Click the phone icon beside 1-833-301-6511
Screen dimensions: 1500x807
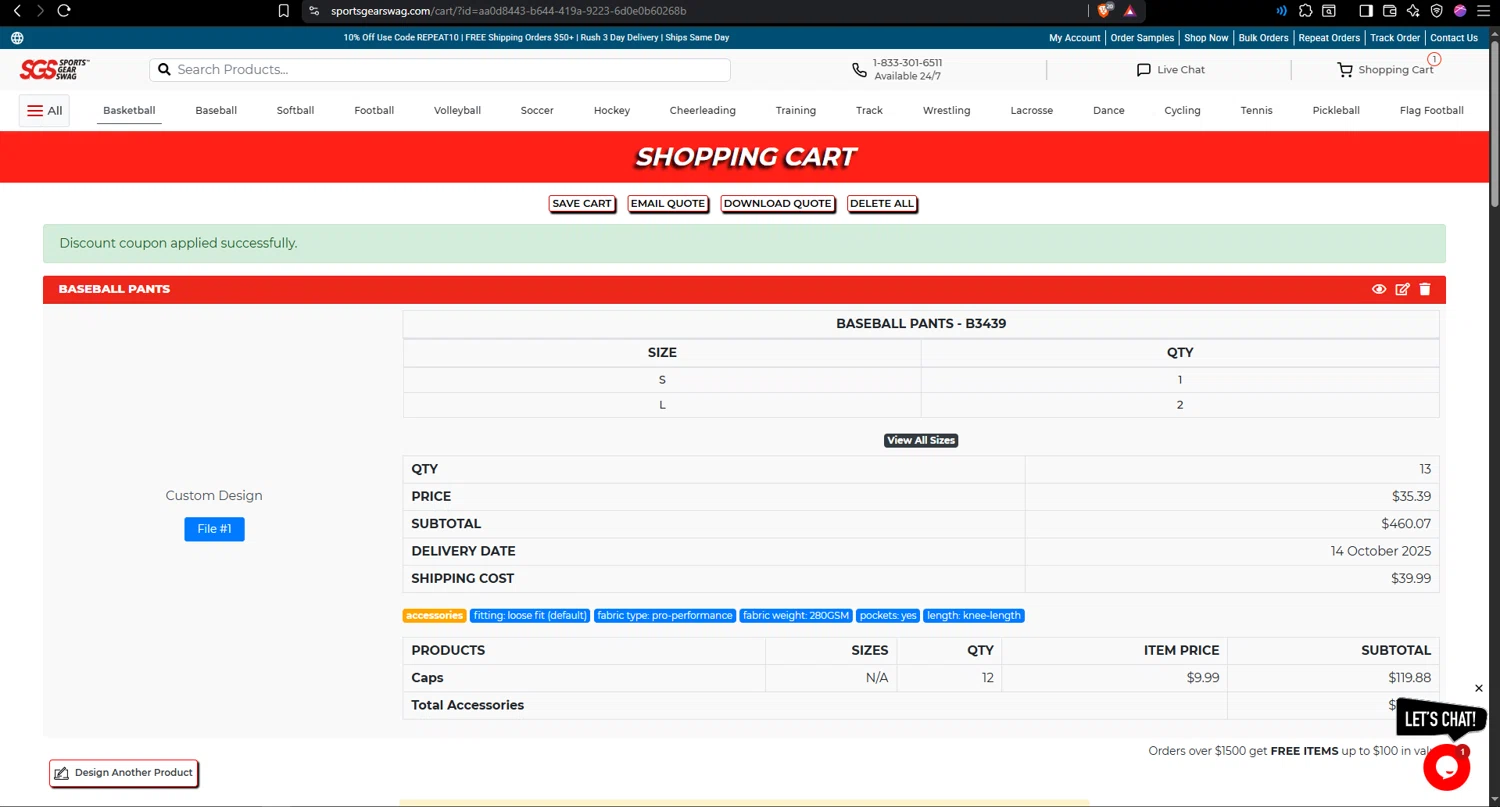point(859,70)
